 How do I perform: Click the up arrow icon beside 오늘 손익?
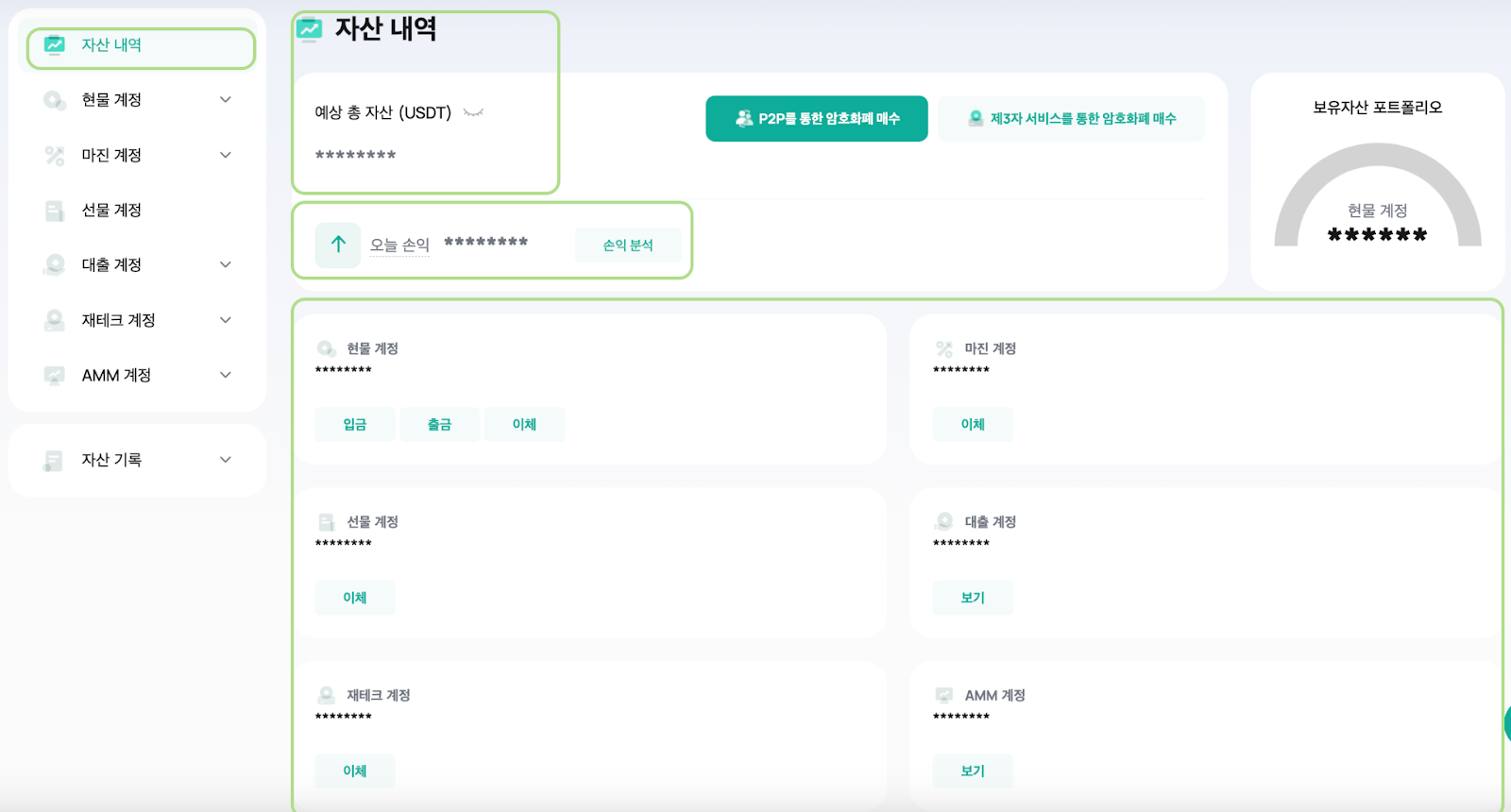[x=338, y=245]
